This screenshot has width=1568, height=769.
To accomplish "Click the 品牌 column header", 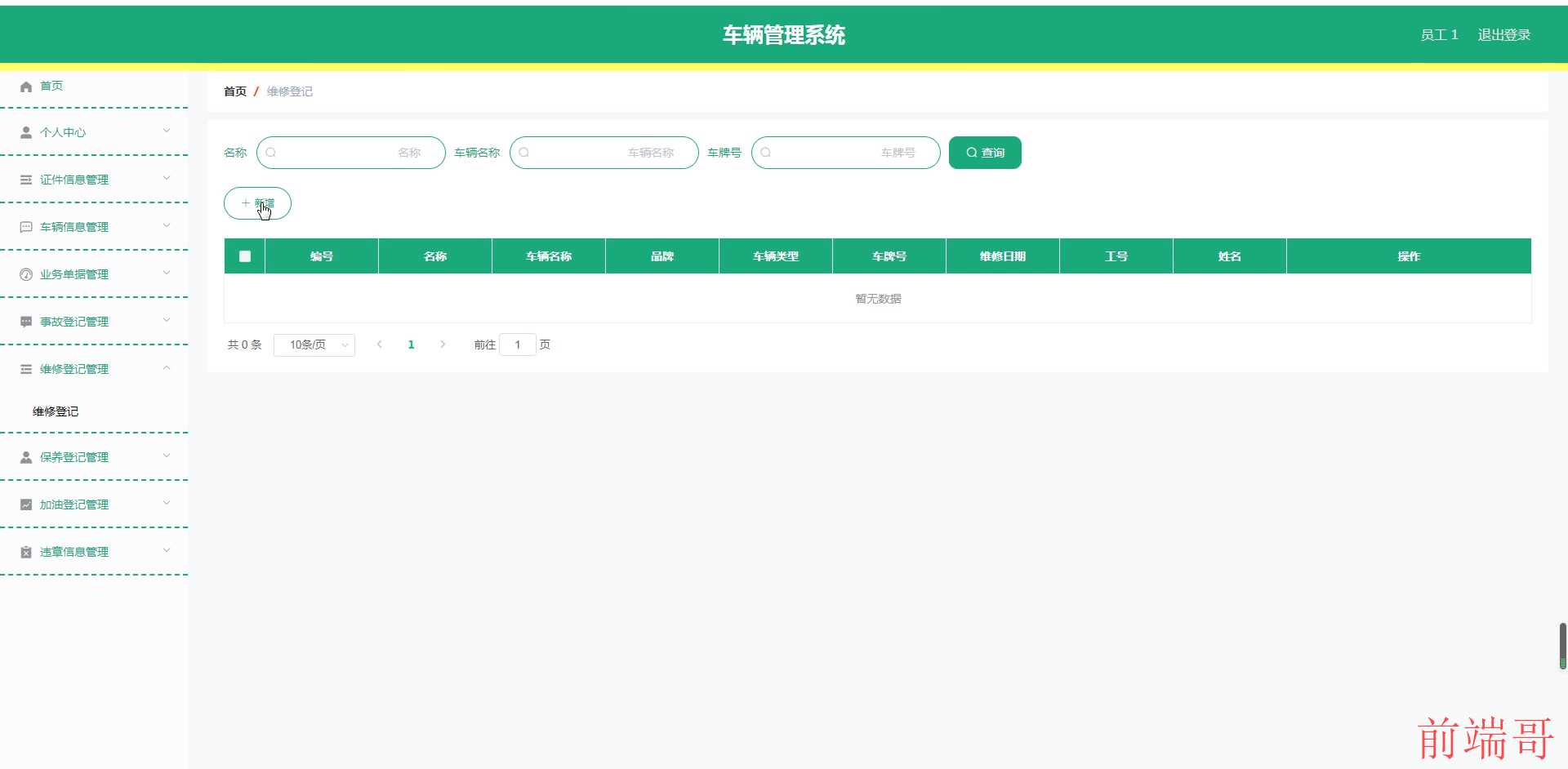I will pos(662,256).
